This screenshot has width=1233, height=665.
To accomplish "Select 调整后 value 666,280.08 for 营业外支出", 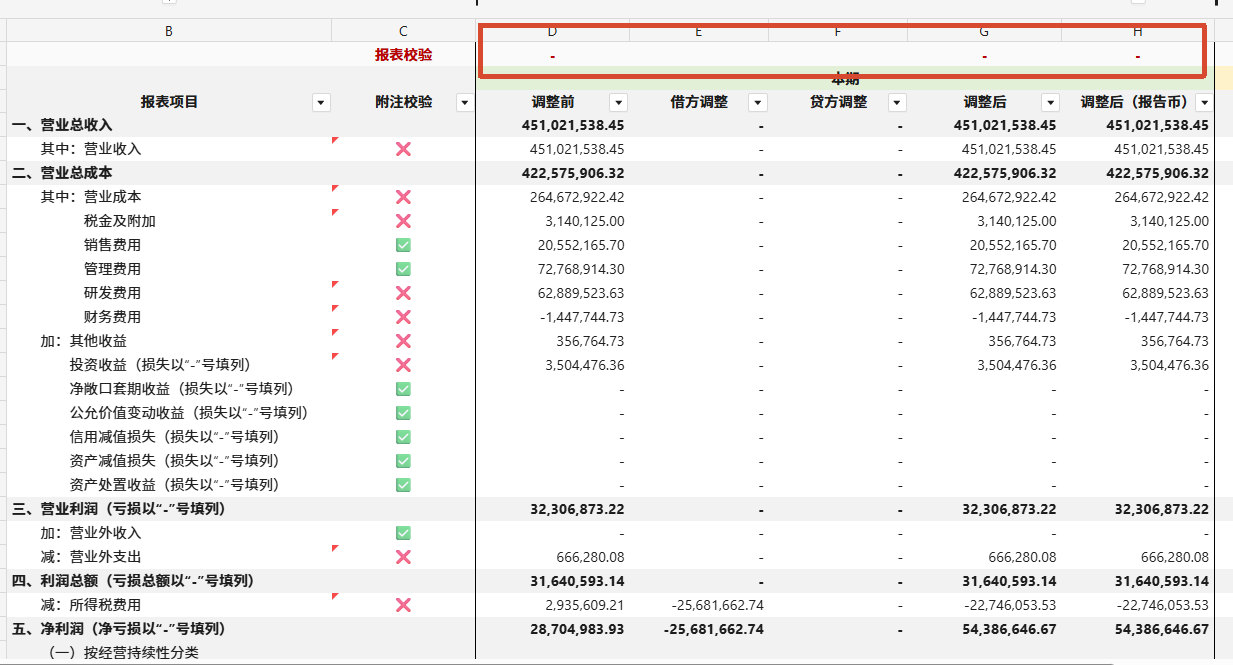I will [1022, 557].
